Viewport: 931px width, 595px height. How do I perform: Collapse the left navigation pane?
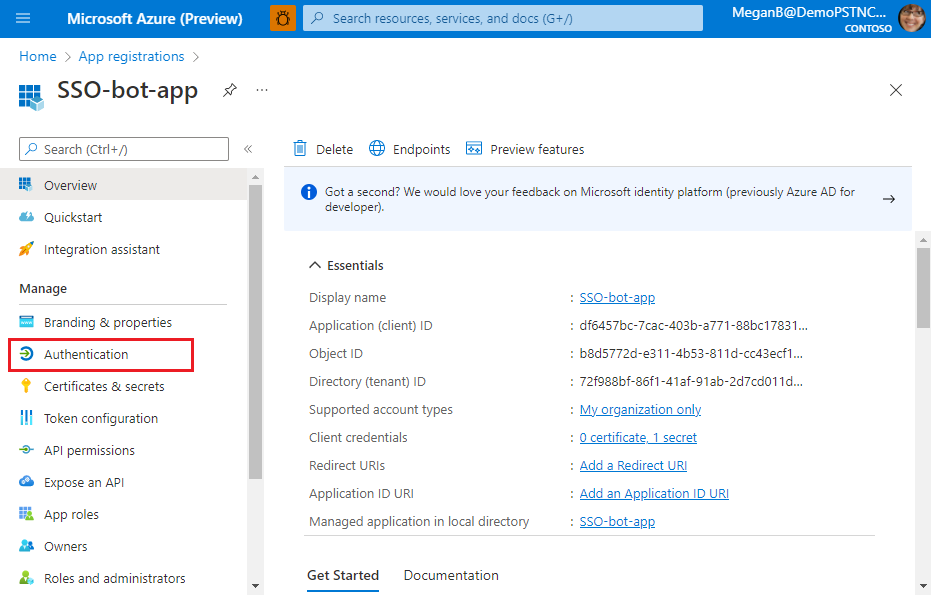tap(248, 148)
